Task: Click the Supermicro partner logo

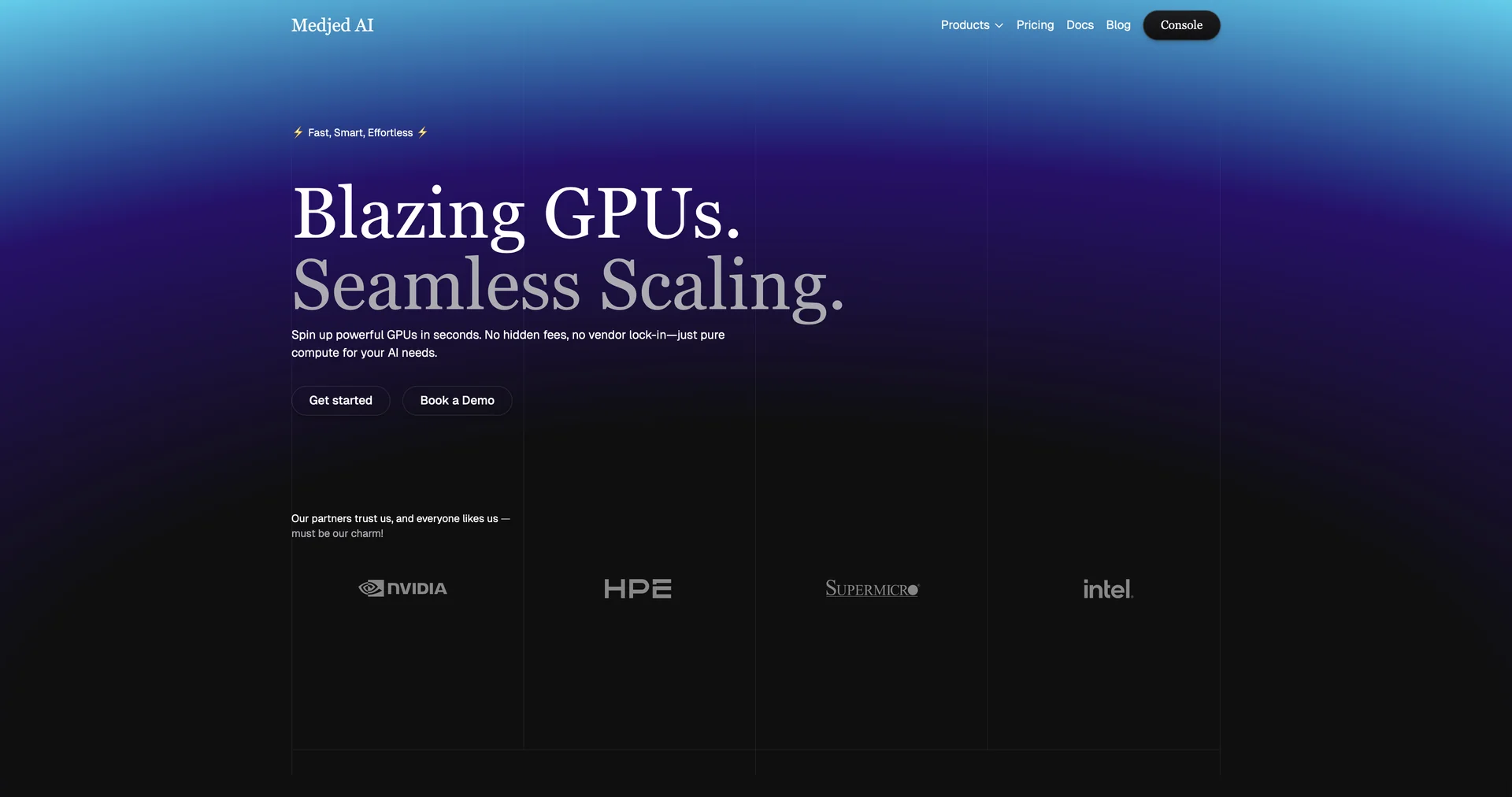Action: coord(872,588)
